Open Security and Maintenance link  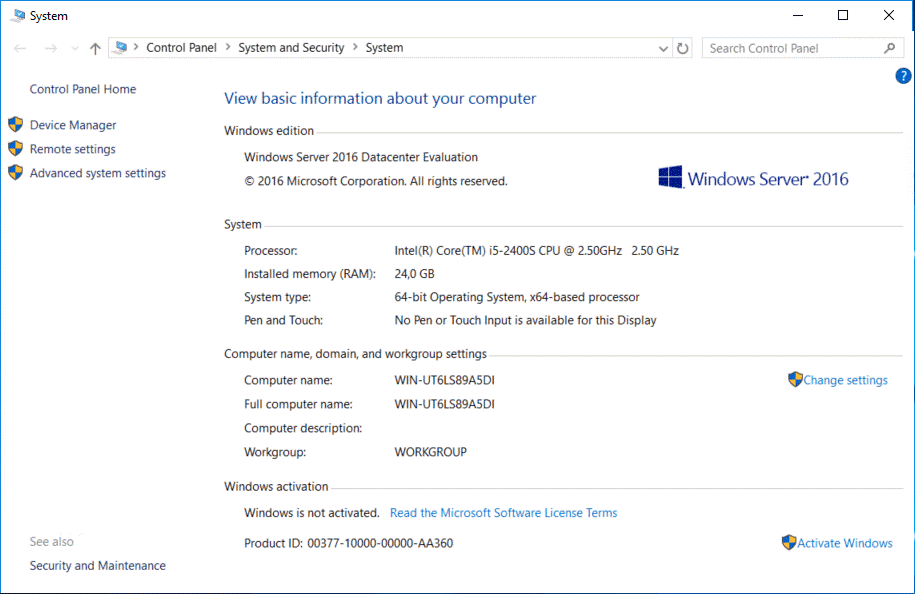coord(97,565)
